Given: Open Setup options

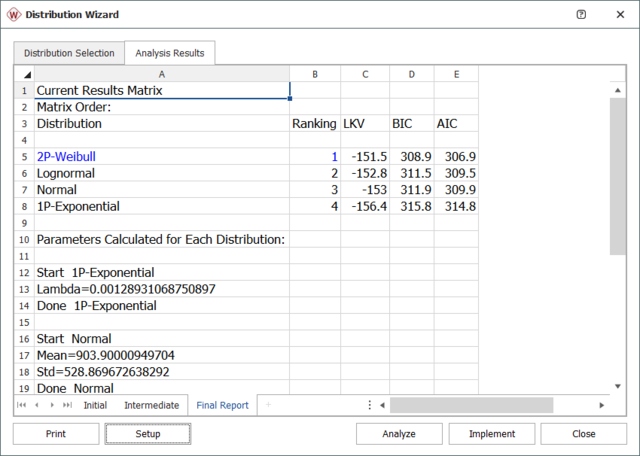Looking at the screenshot, I should [148, 434].
